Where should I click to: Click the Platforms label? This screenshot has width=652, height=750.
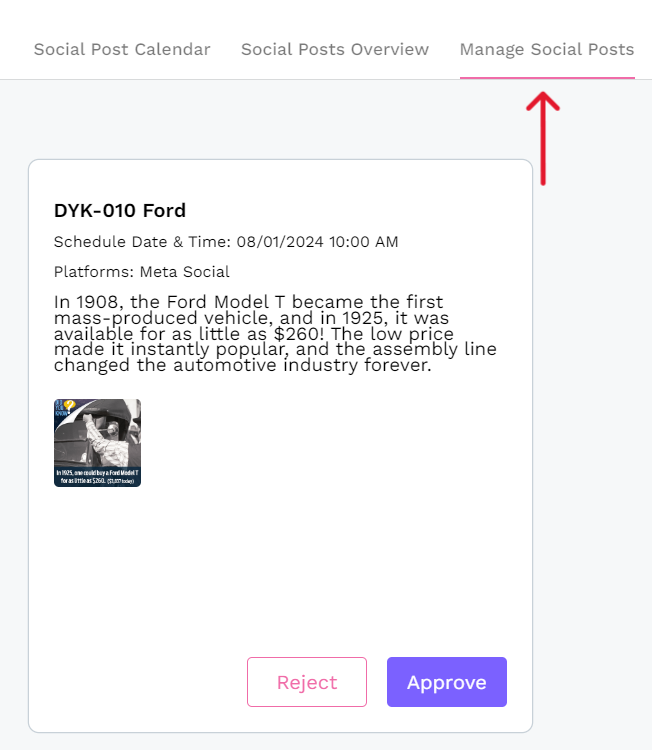(x=94, y=272)
